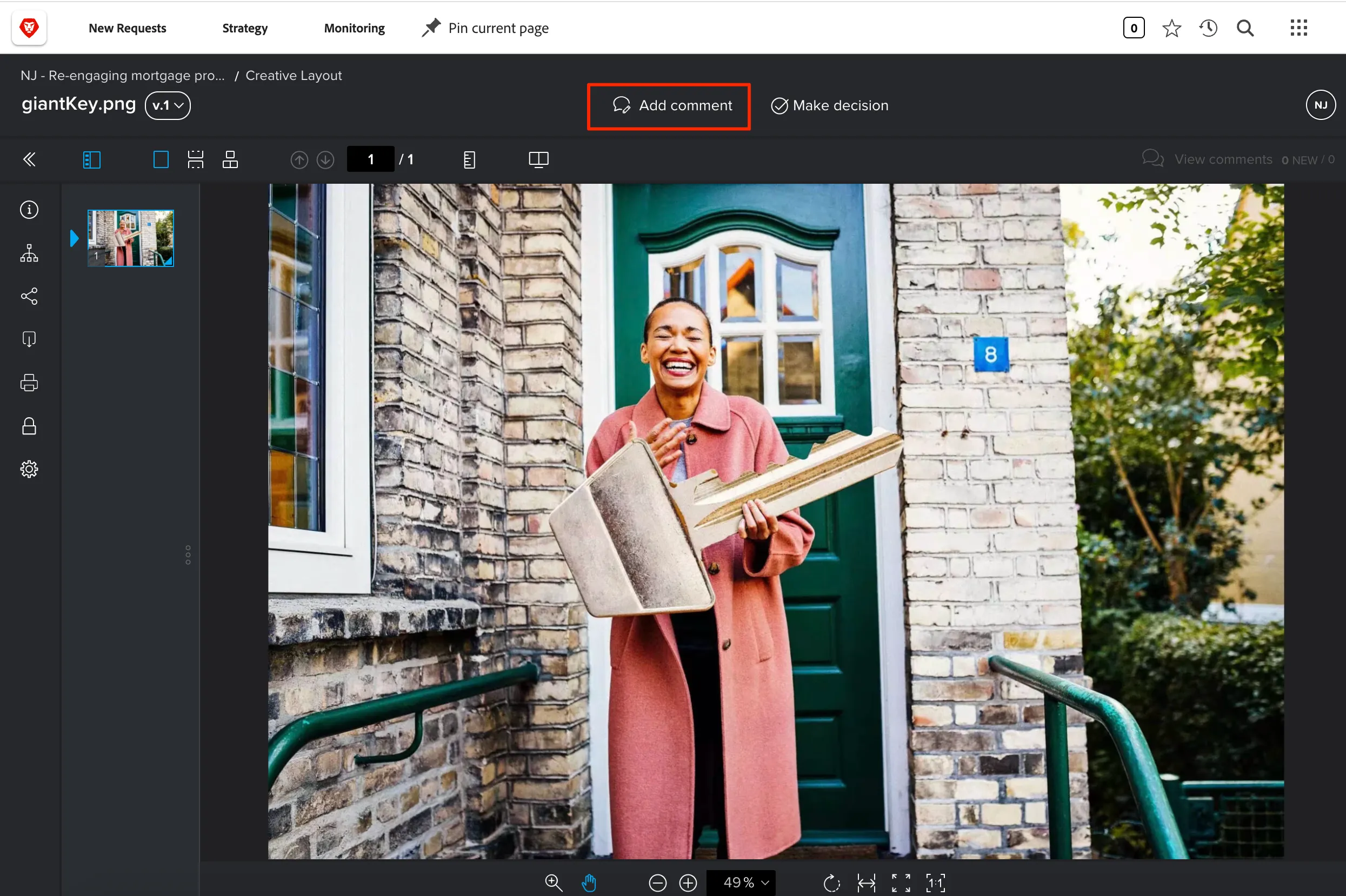Image resolution: width=1346 pixels, height=896 pixels.
Task: Open the share proof icon
Action: (29, 296)
